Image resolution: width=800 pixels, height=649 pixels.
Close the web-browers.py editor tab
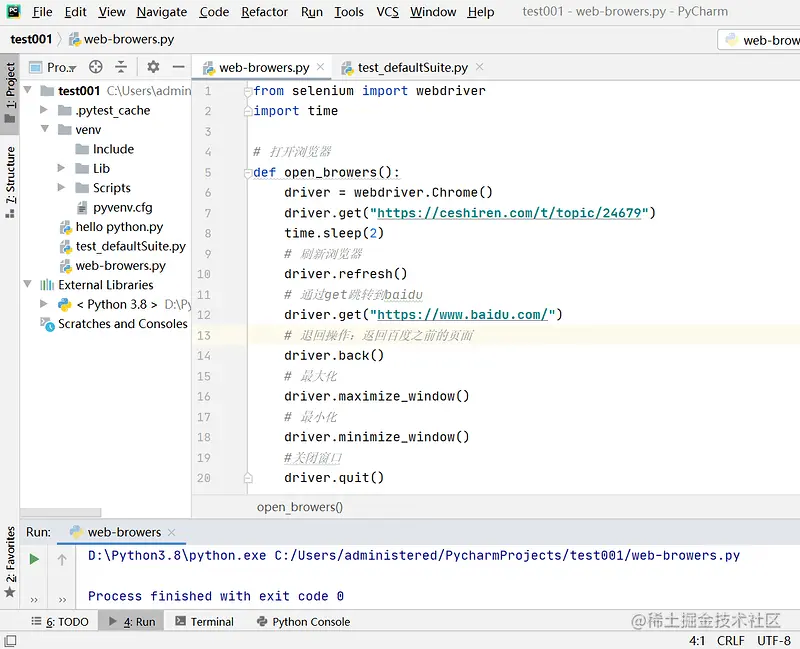coord(320,67)
